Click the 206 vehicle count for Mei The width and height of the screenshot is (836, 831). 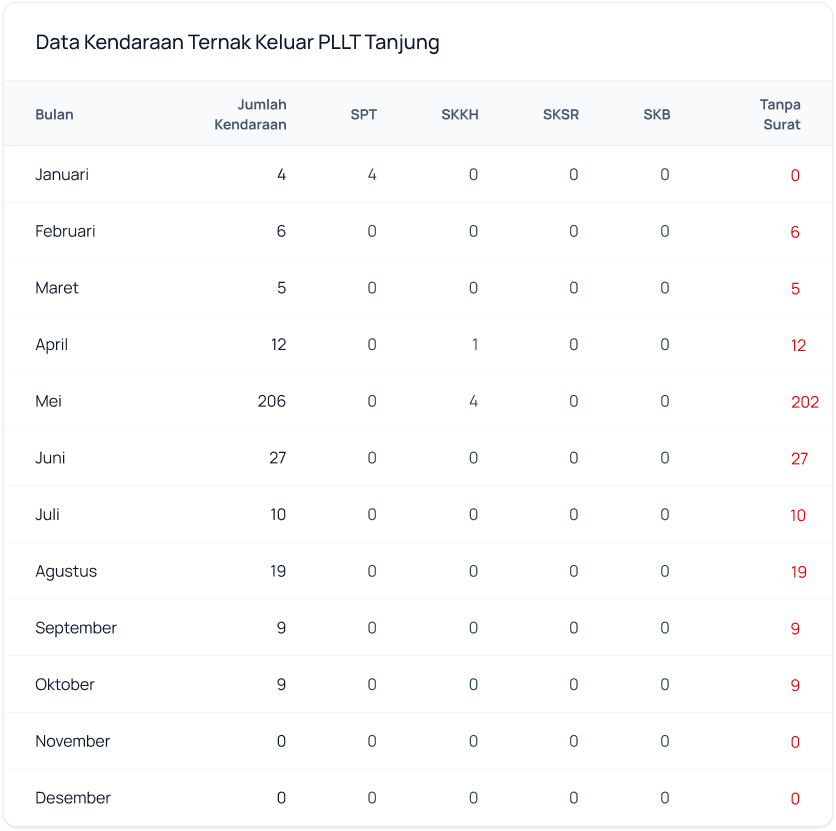point(270,401)
